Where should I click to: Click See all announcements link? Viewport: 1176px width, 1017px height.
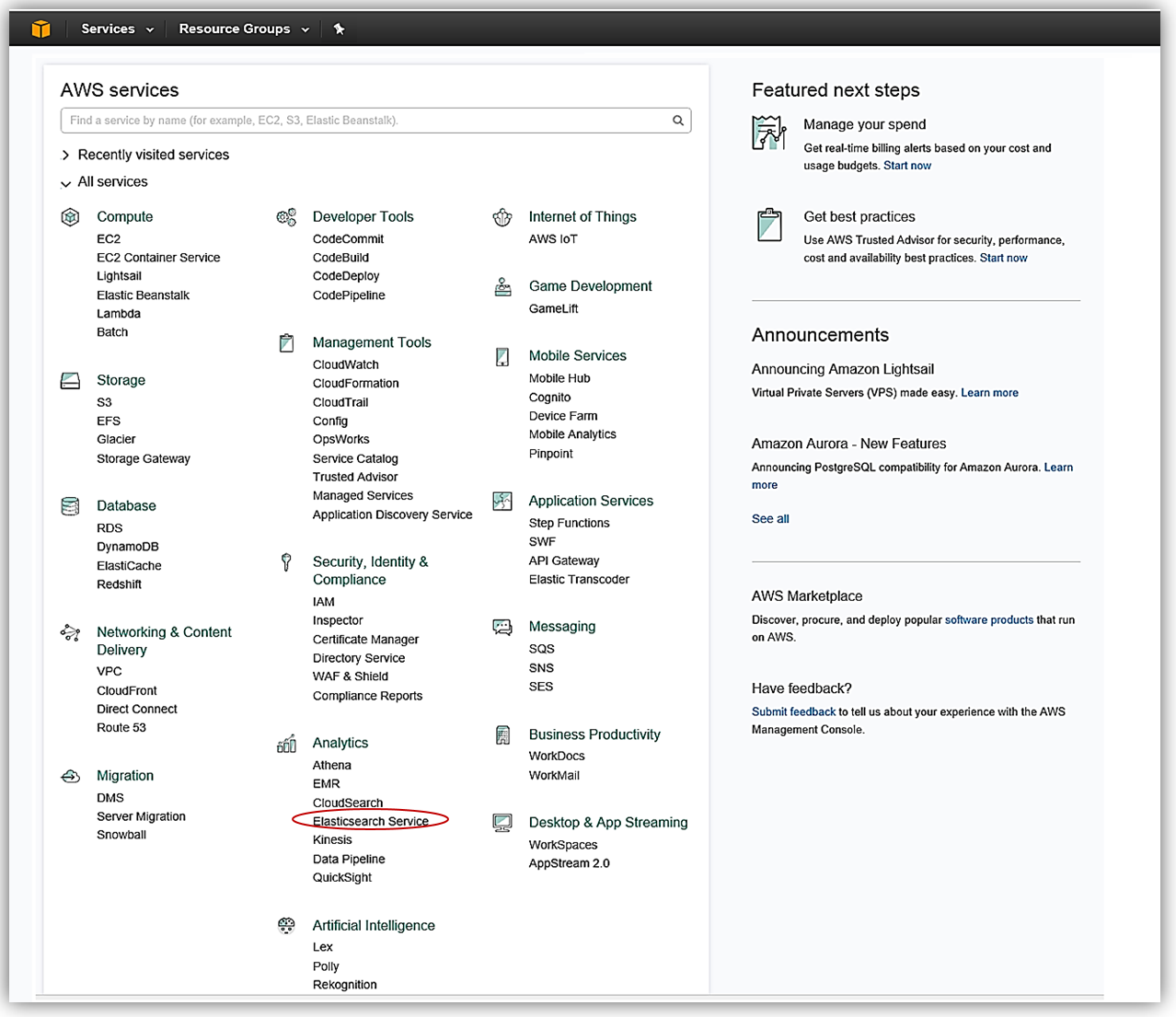point(770,519)
